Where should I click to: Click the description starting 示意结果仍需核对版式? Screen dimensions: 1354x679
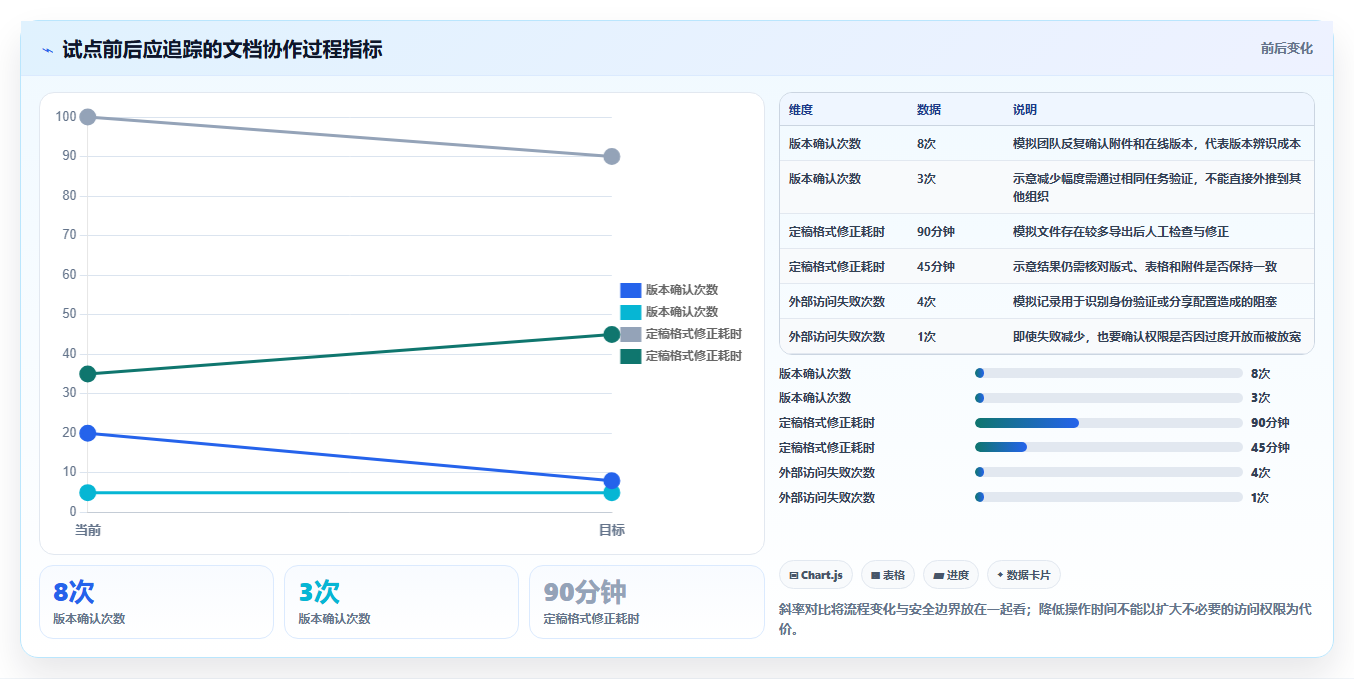click(1145, 267)
